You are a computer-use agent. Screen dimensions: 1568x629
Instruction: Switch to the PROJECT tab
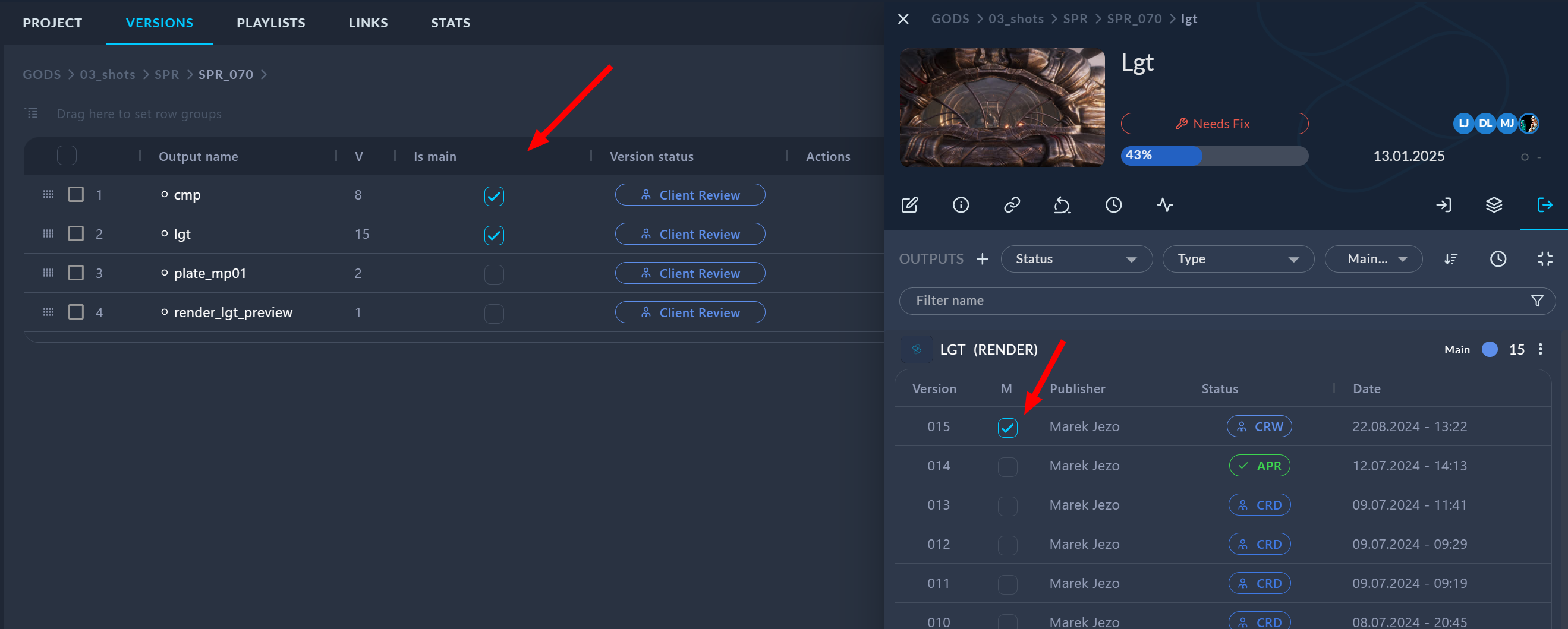coord(52,23)
